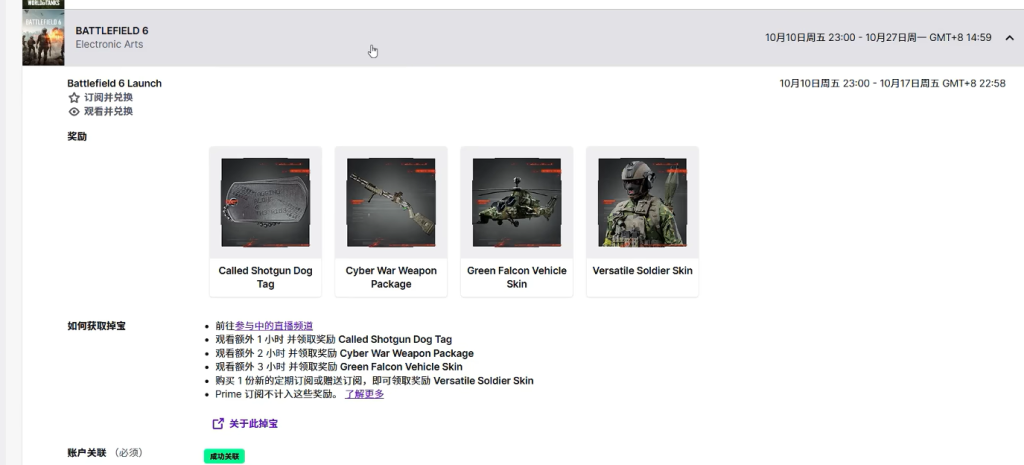Screen dimensions: 1024x465
Task: Click the Cyber War Weapon Package label
Action: [391, 277]
